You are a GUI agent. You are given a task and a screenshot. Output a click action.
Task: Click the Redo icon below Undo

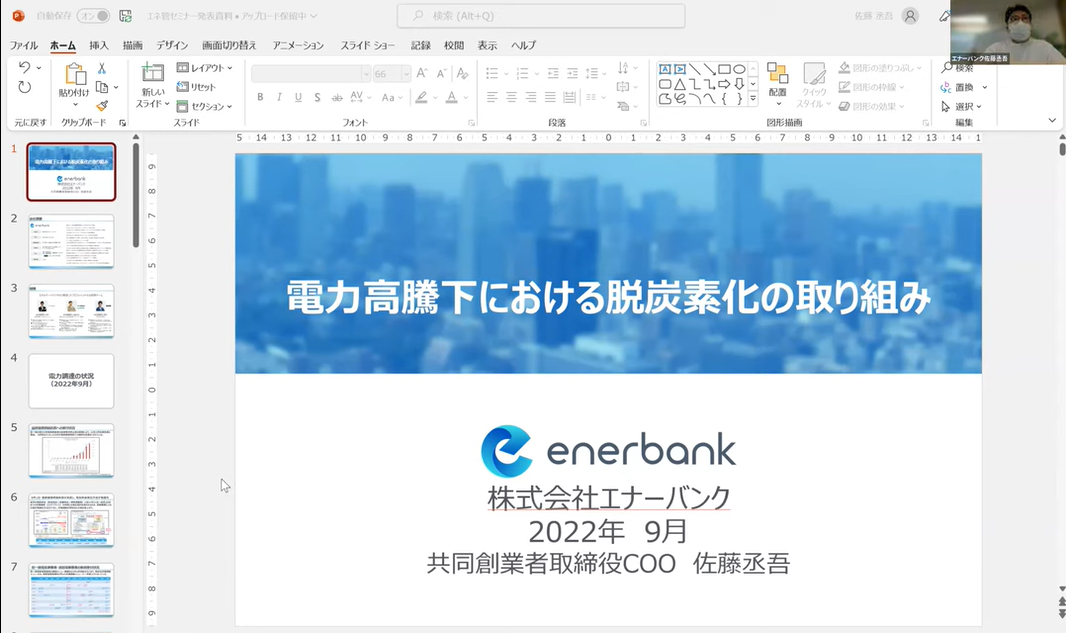pyautogui.click(x=24, y=87)
